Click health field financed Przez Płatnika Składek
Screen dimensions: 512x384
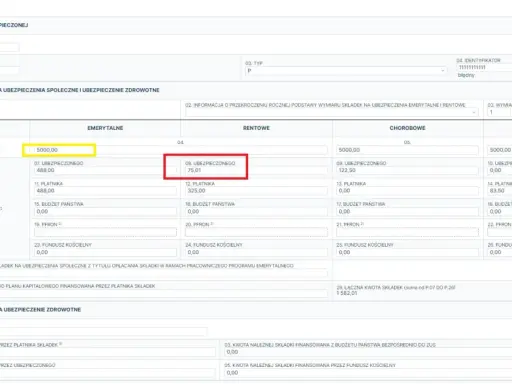(107, 352)
